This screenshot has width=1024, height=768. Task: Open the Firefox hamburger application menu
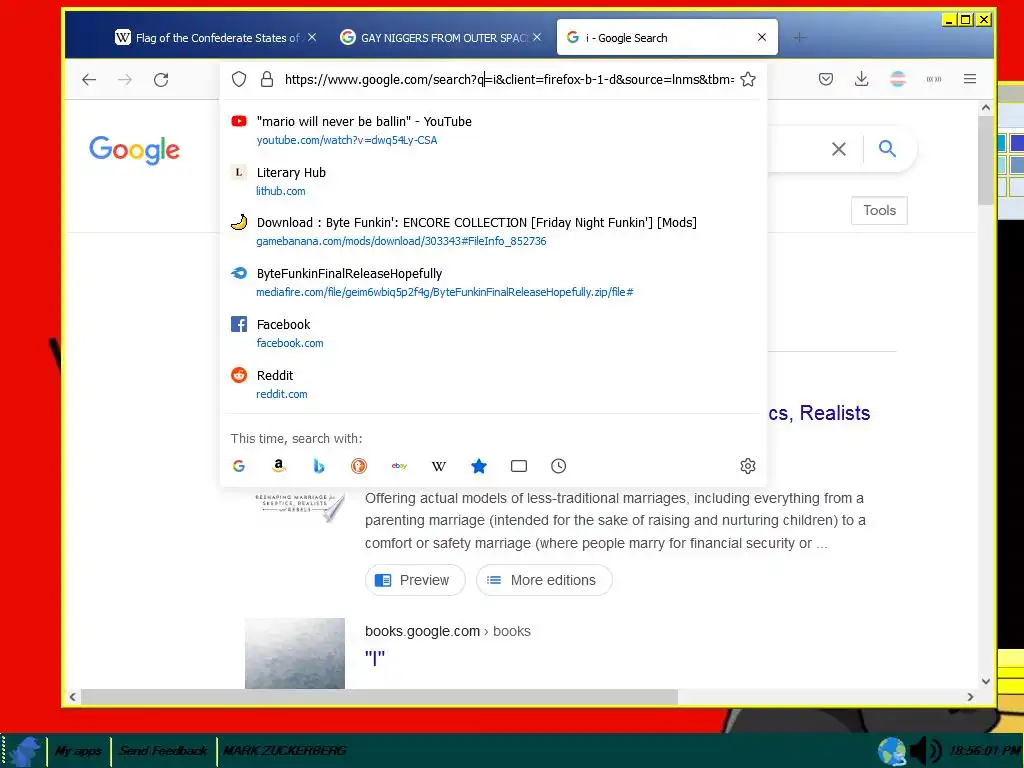(970, 79)
